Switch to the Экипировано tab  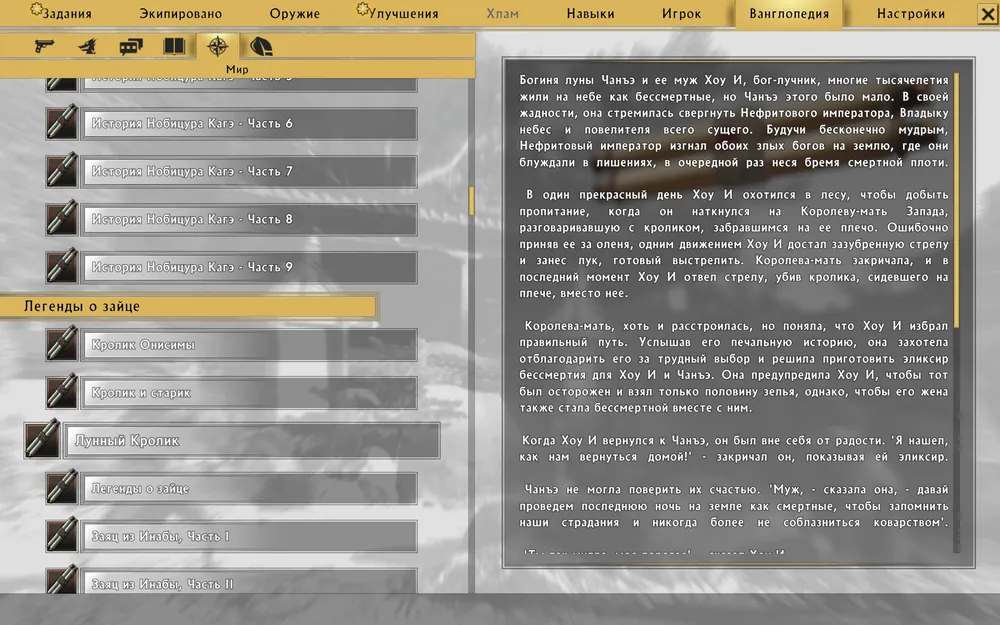click(180, 13)
